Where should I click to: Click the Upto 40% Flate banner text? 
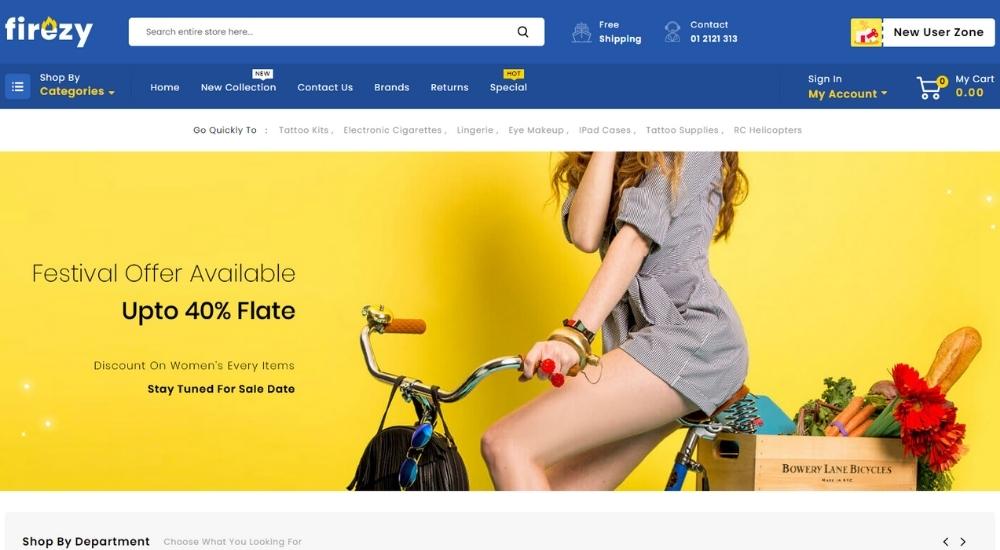point(209,311)
